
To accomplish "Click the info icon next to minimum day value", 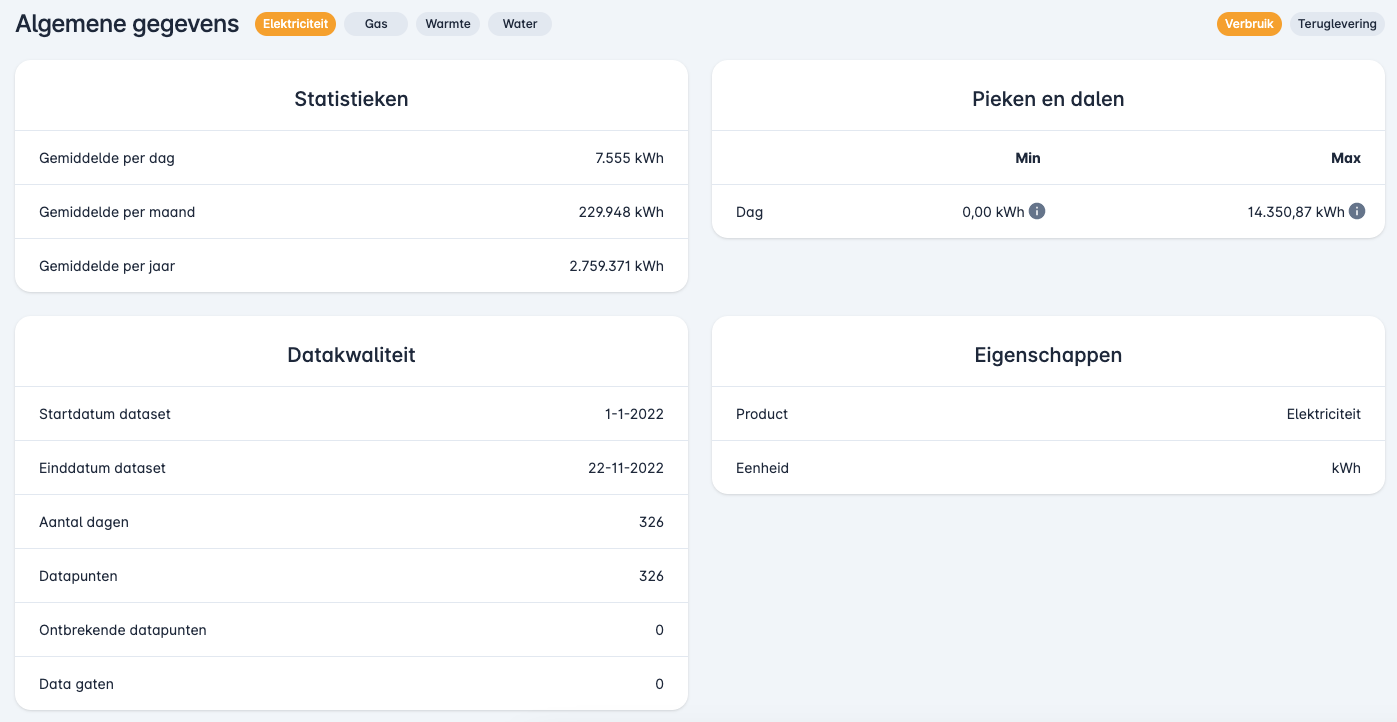I will (x=1037, y=211).
